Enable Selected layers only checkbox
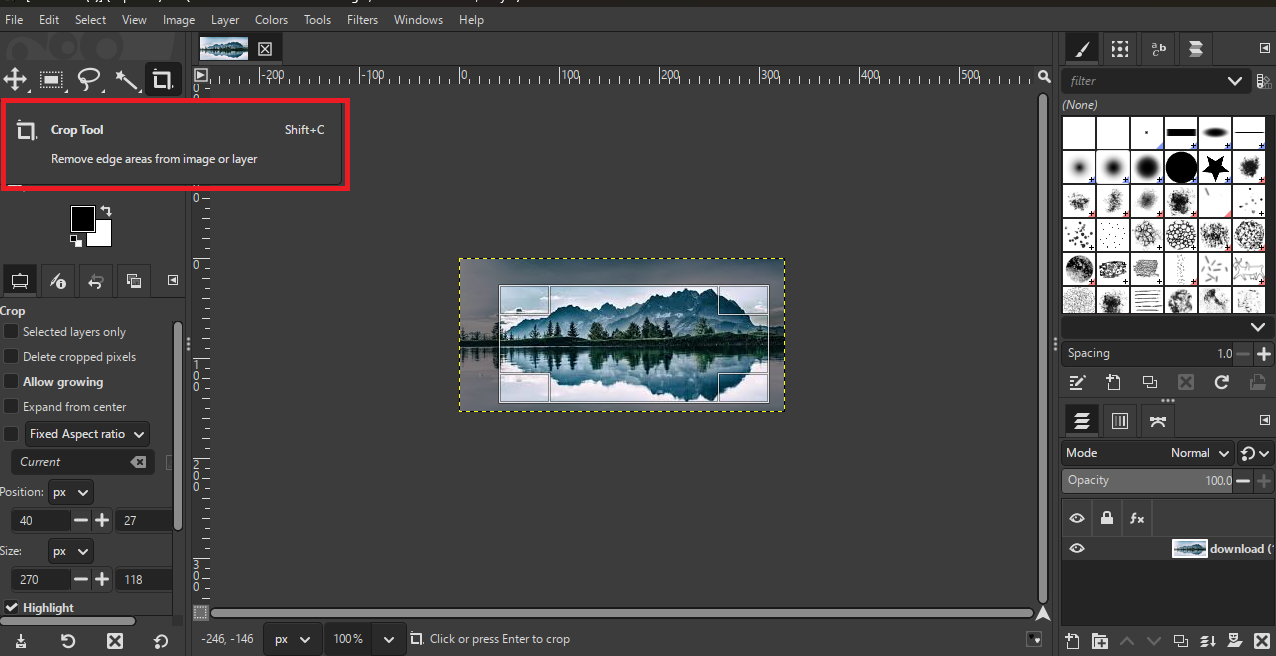Image resolution: width=1276 pixels, height=656 pixels. coord(11,331)
